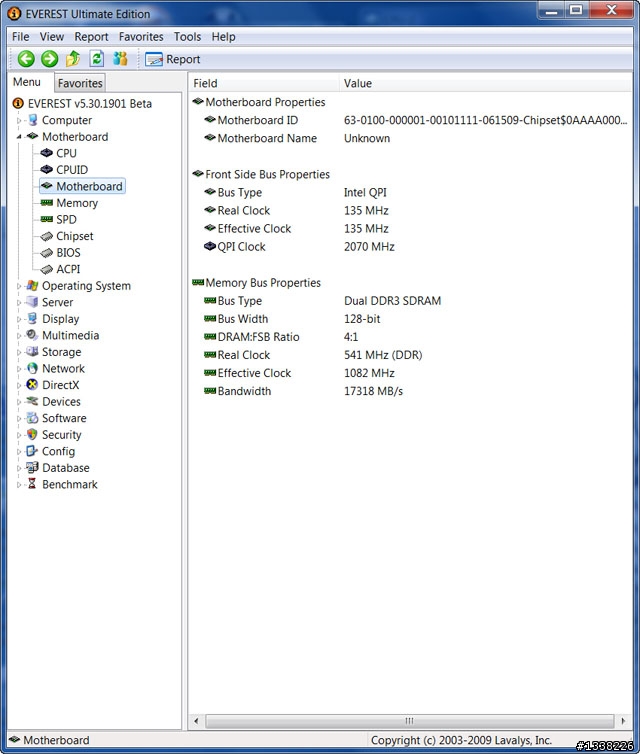Screen dimensions: 640x754
Task: Select the 1082 MHz Effective Clock value
Action: tap(369, 373)
